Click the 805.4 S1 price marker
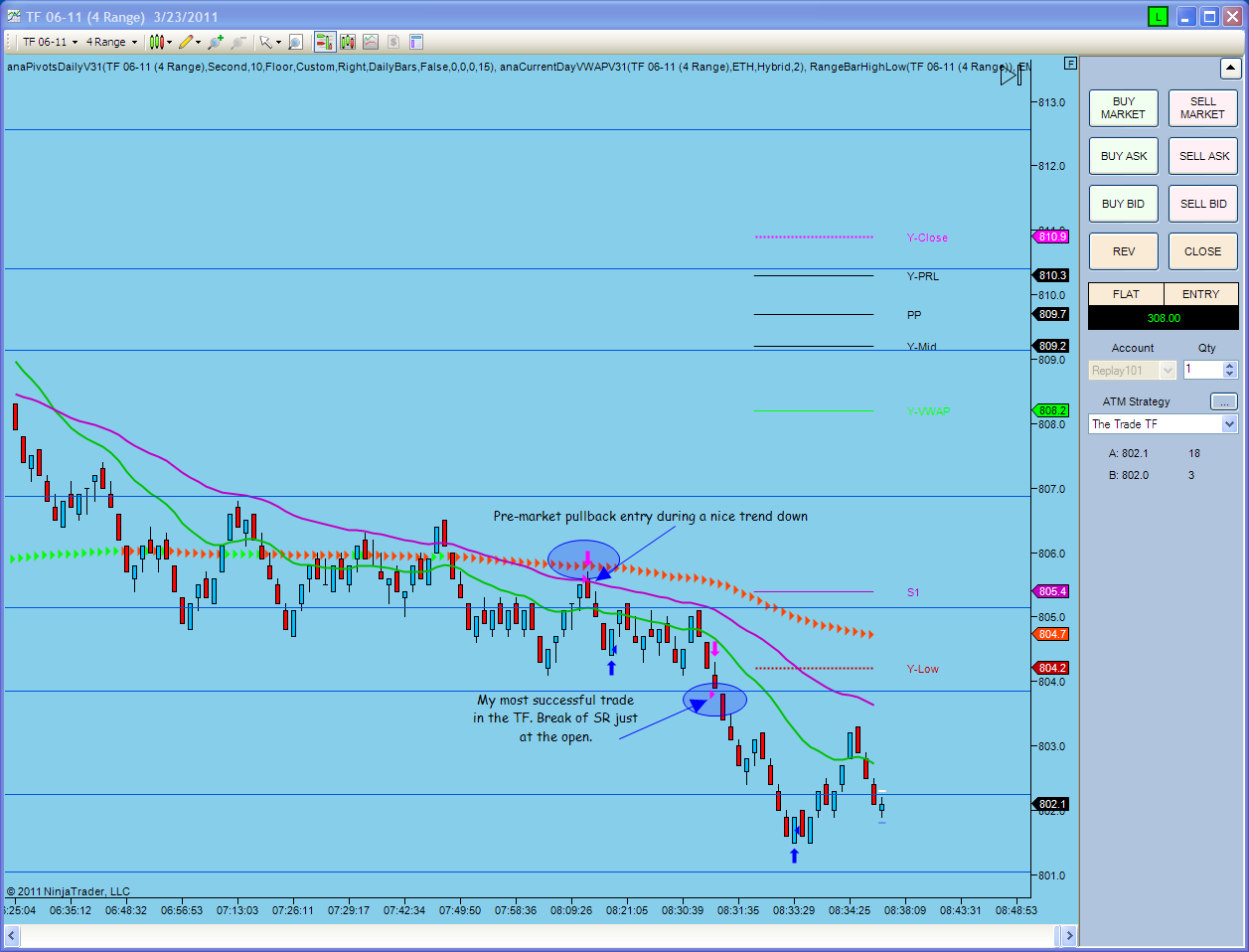Screen dimensions: 1249x952 coord(1051,591)
